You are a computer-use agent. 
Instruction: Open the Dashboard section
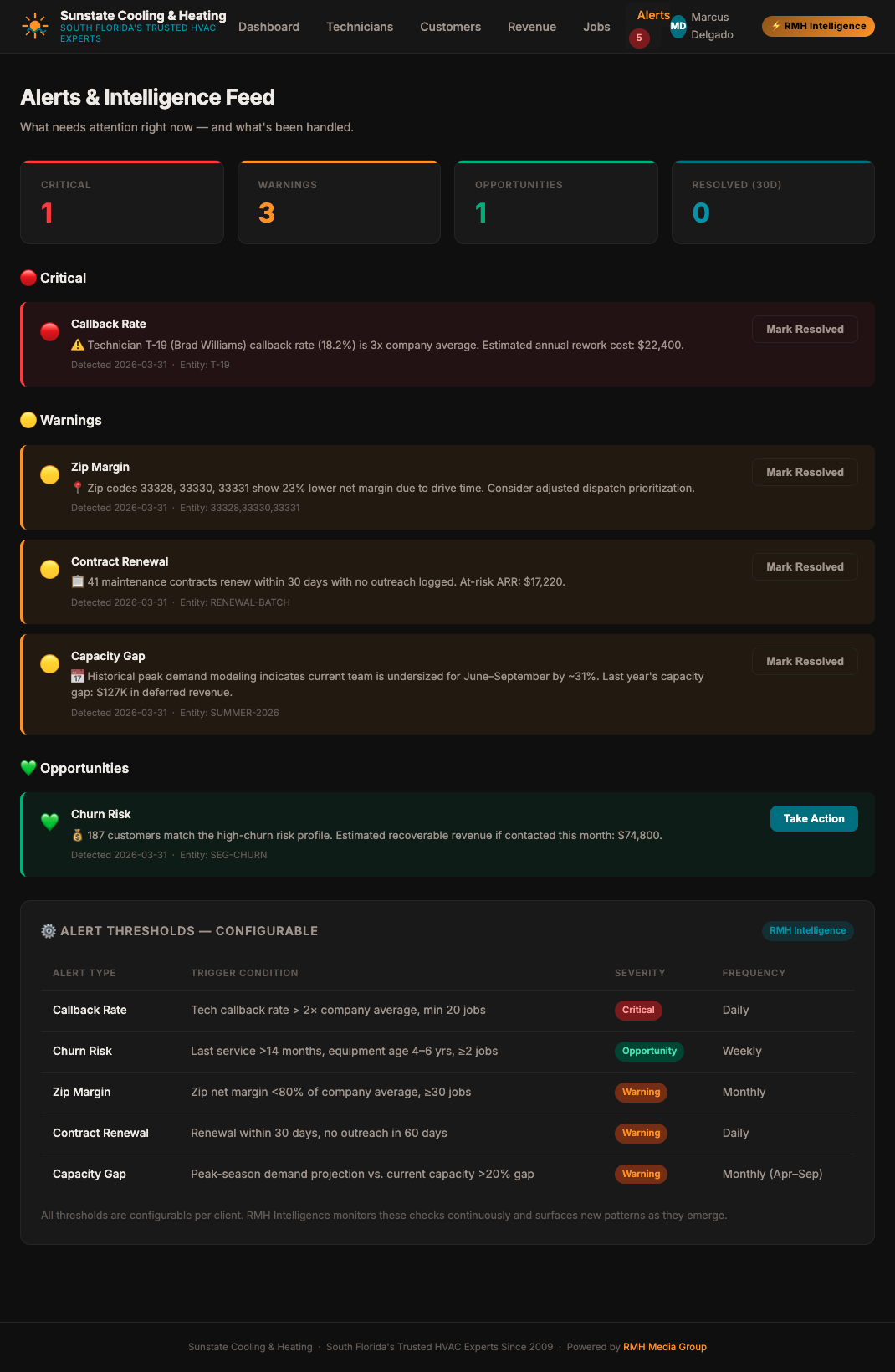268,27
